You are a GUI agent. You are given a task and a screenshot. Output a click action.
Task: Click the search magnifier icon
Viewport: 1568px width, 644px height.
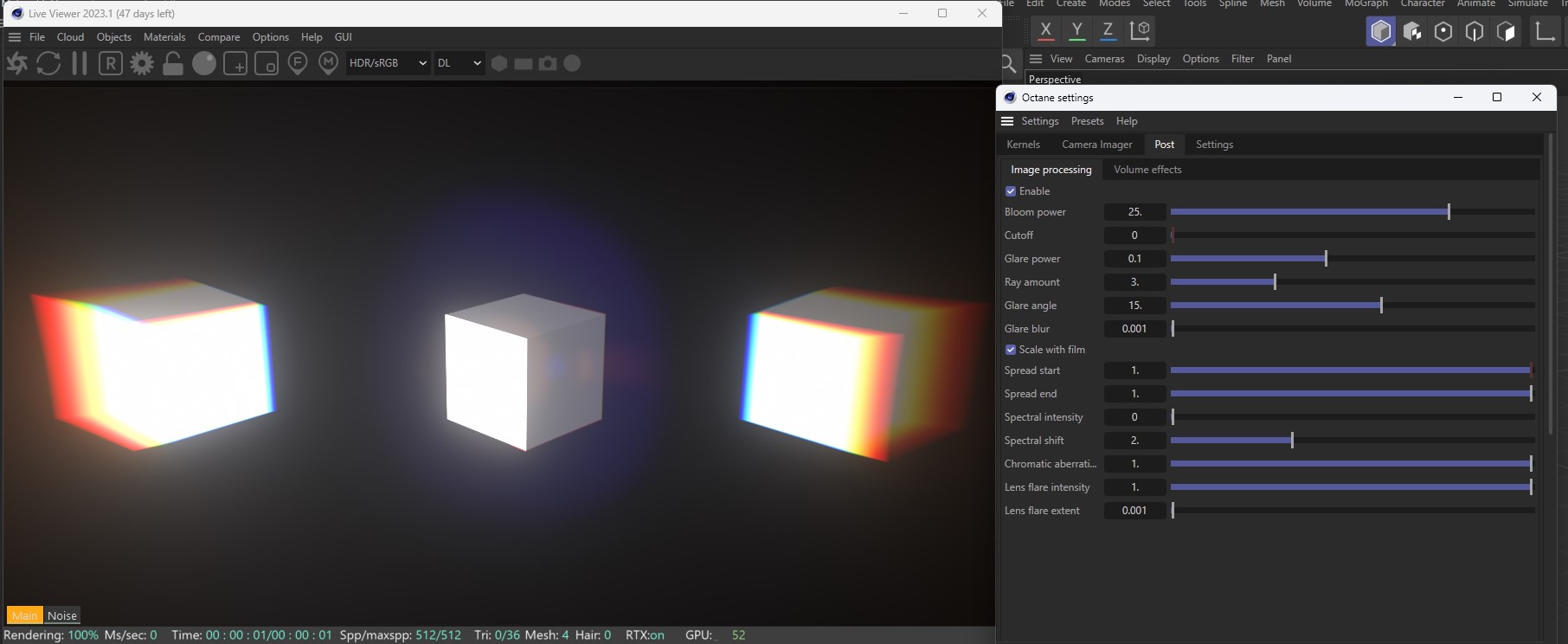pos(1008,64)
